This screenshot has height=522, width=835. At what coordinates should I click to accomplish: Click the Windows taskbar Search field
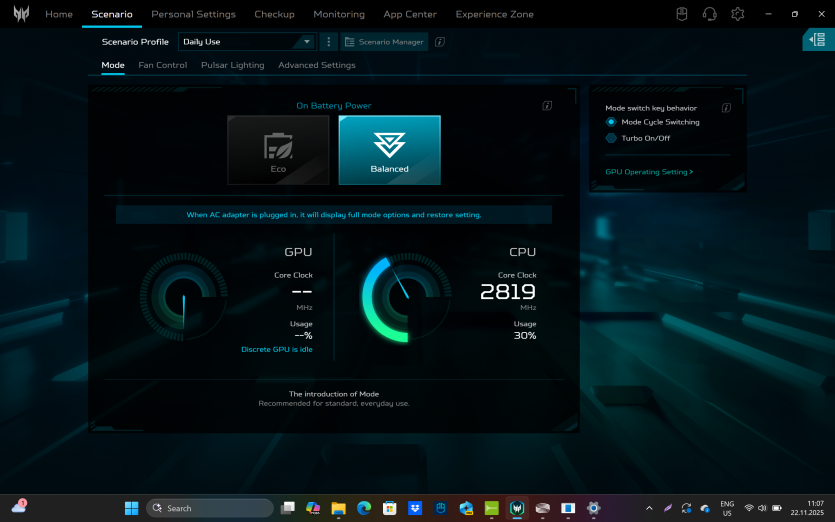tap(210, 508)
